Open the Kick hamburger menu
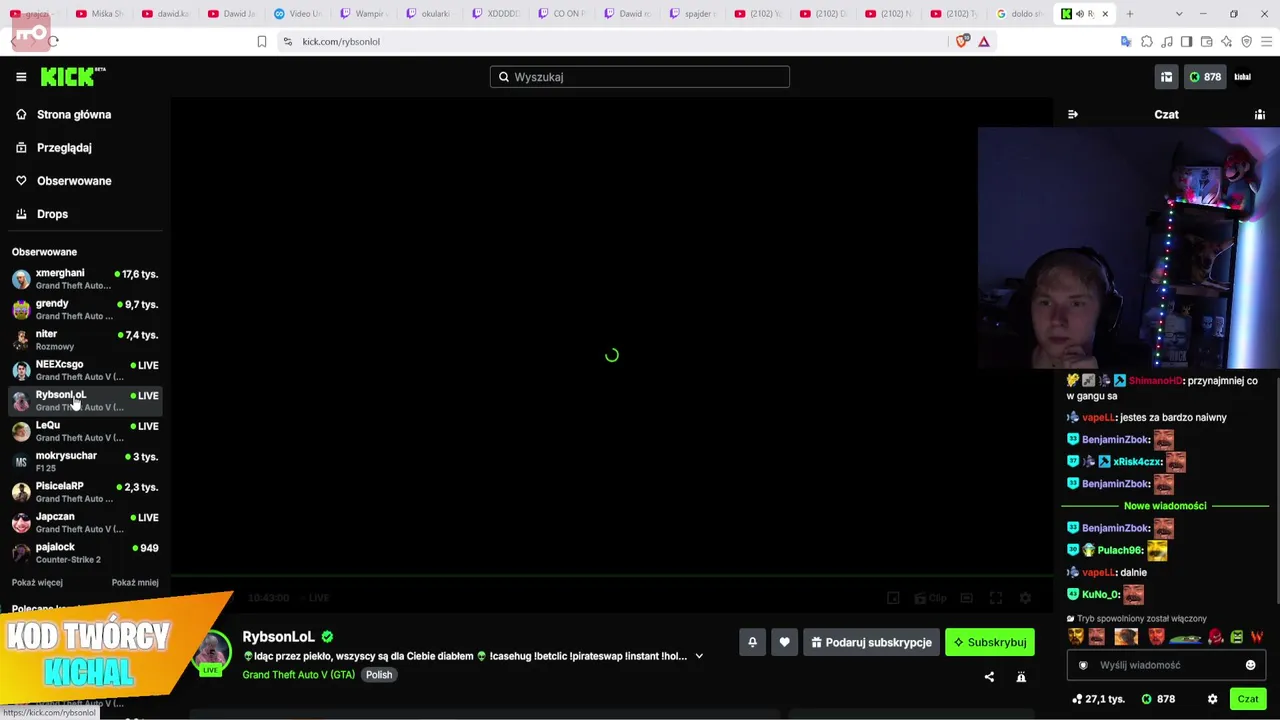Viewport: 1280px width, 720px height. pyautogui.click(x=21, y=77)
